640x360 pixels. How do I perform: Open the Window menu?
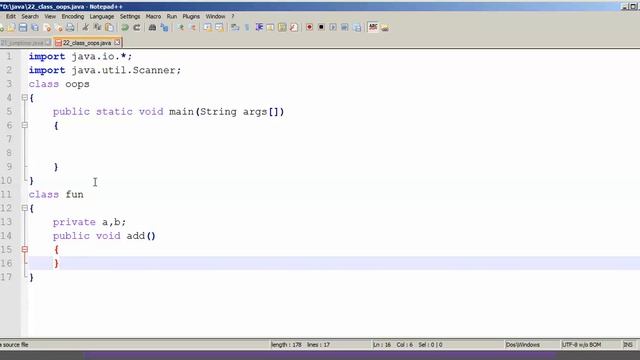click(215, 16)
